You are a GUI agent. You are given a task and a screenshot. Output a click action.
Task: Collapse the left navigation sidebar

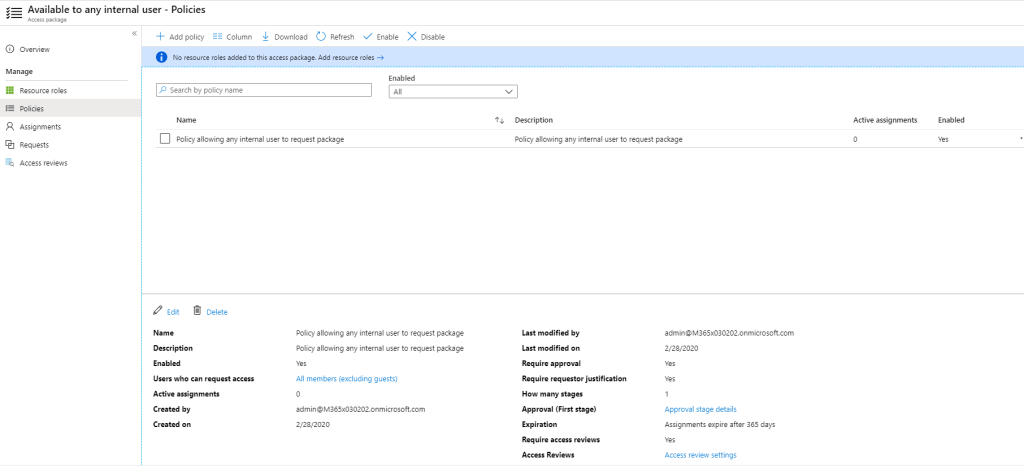pyautogui.click(x=134, y=34)
